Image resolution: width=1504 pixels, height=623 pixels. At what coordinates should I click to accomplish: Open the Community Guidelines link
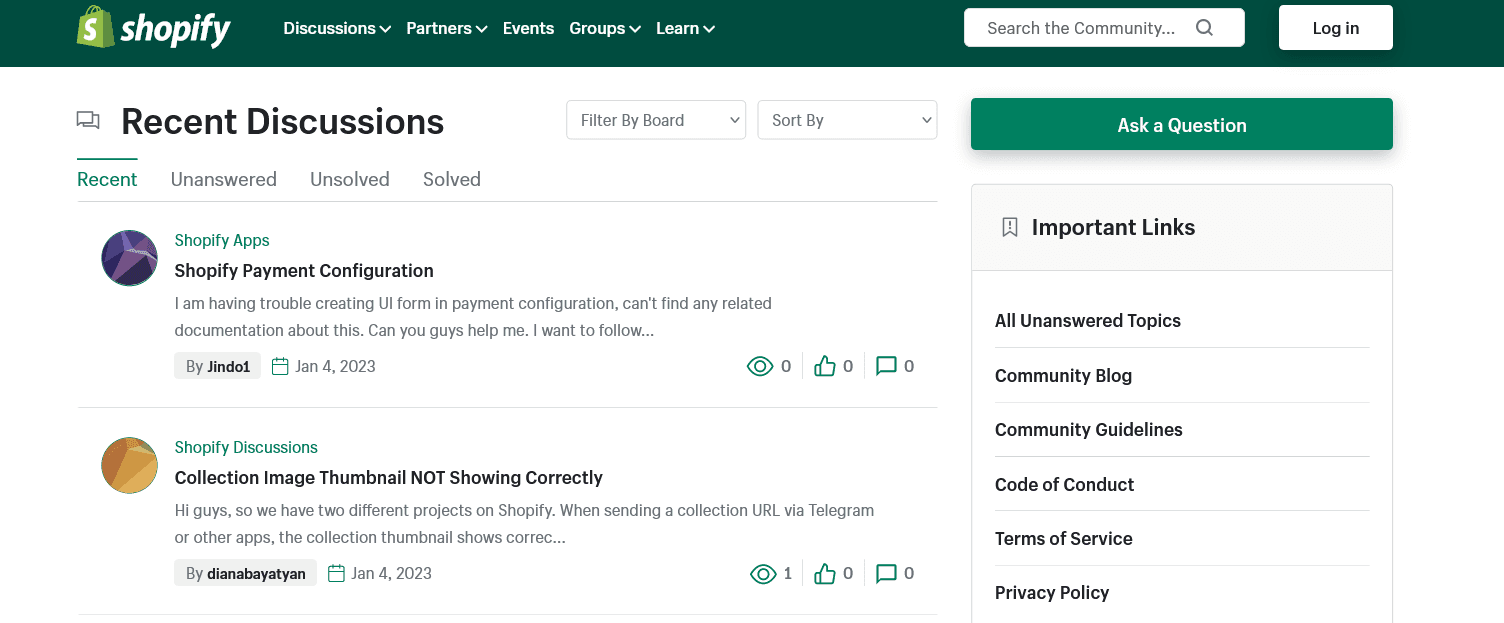click(x=1088, y=430)
